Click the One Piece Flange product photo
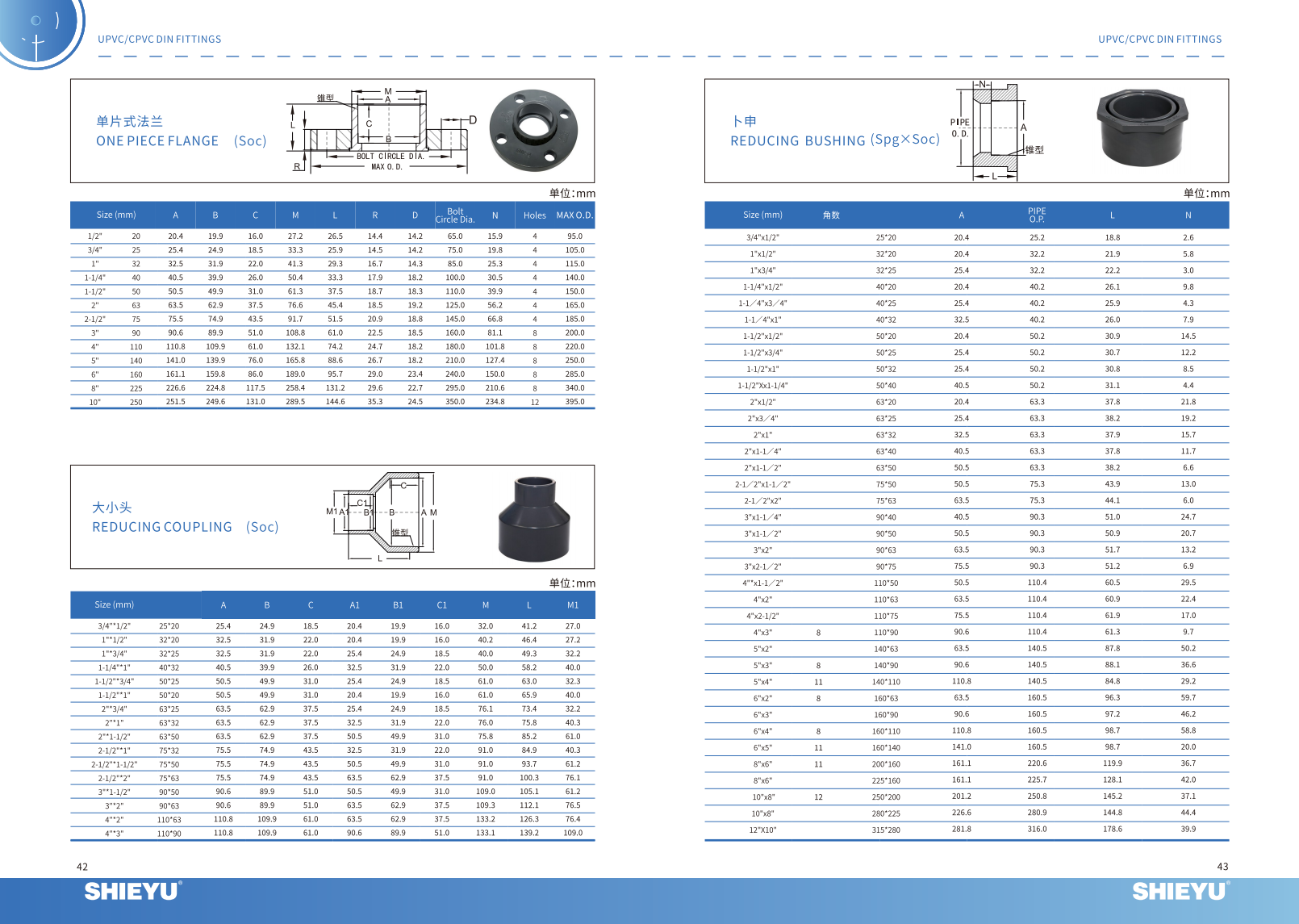This screenshot has height=924, width=1299. (533, 129)
